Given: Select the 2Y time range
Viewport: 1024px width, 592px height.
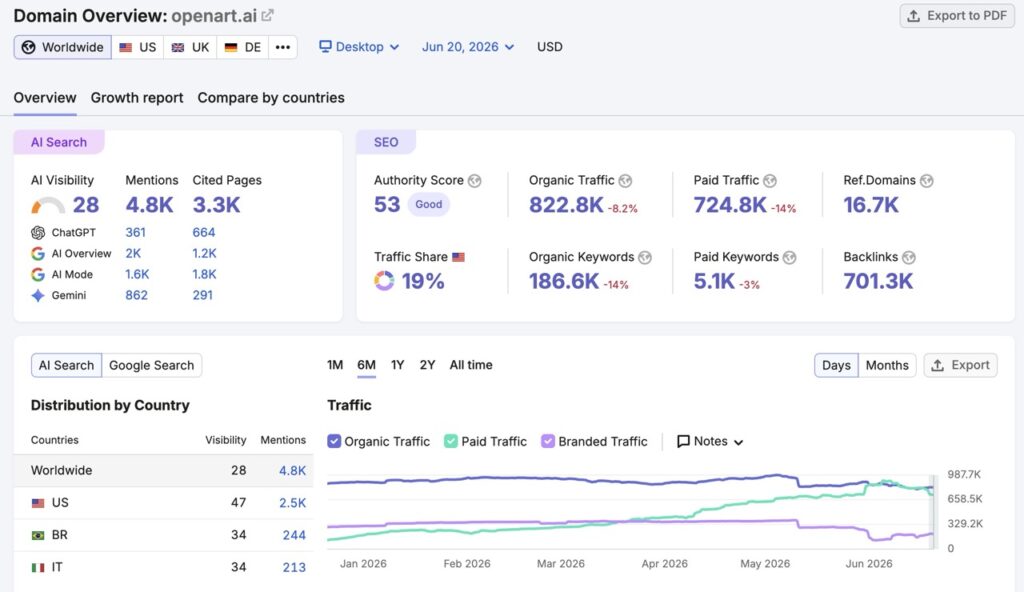Looking at the screenshot, I should (x=427, y=365).
